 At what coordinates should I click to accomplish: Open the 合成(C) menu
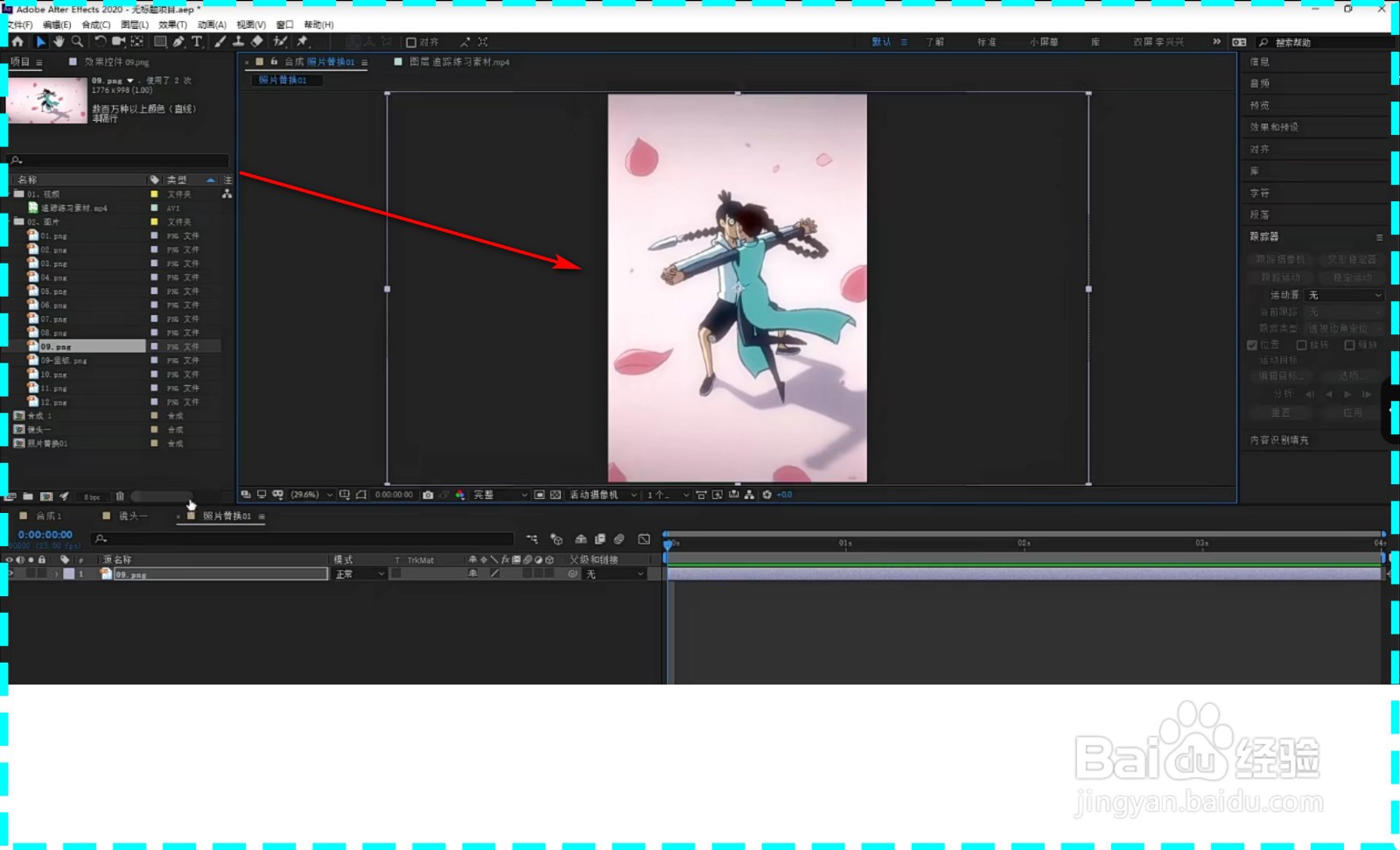pos(96,25)
